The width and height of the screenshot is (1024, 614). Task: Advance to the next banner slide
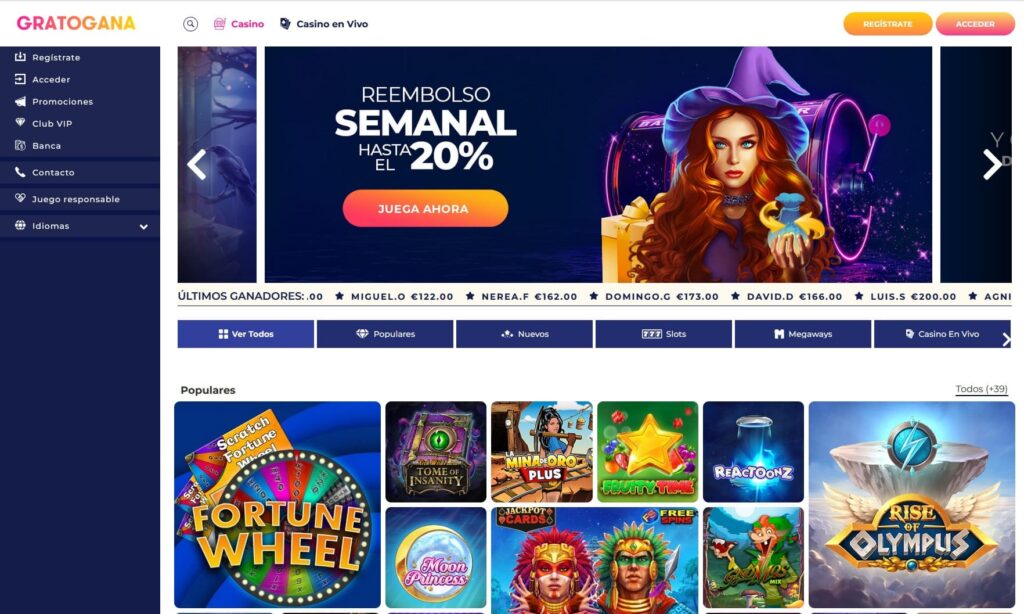pyautogui.click(x=992, y=165)
